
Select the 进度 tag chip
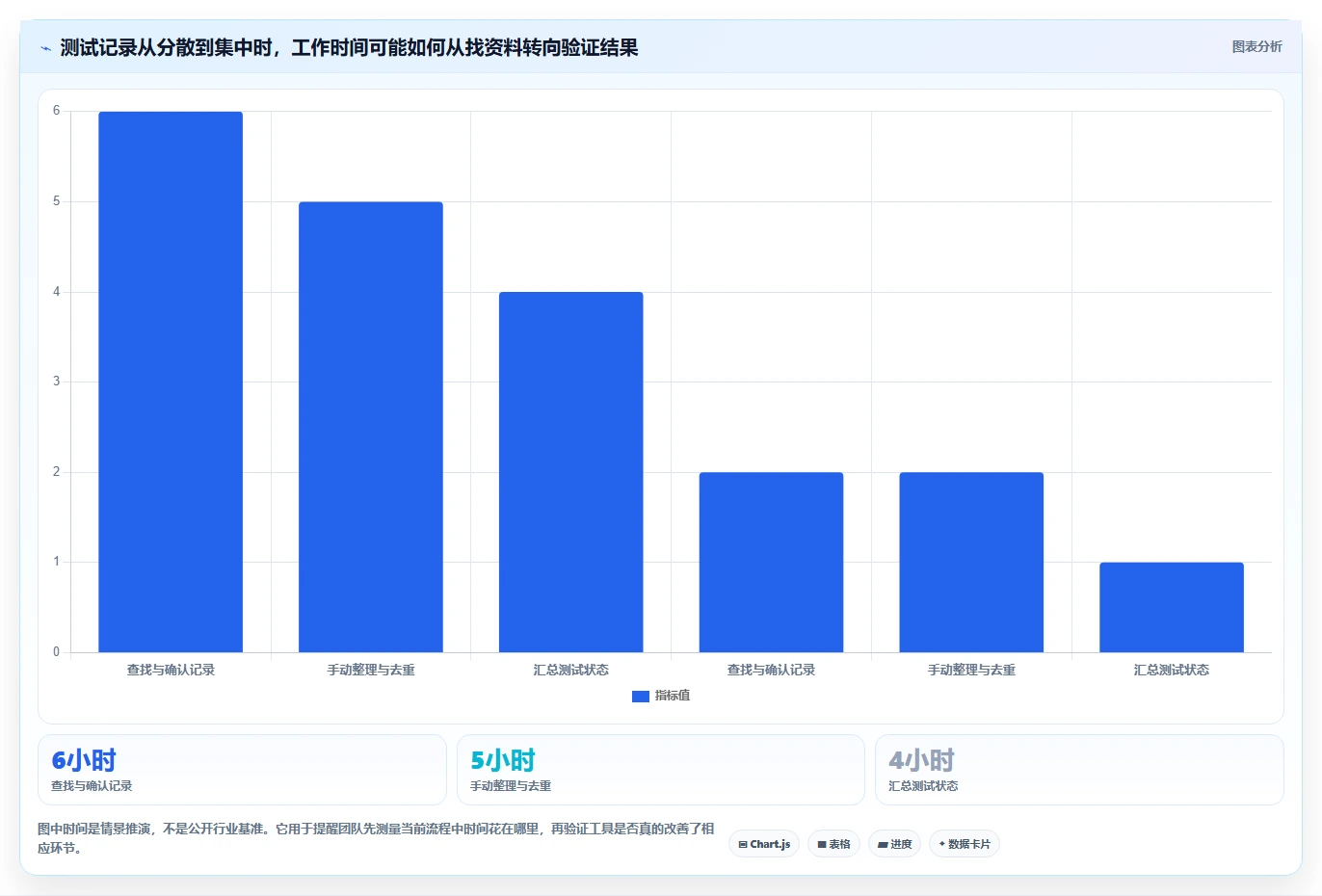894,844
